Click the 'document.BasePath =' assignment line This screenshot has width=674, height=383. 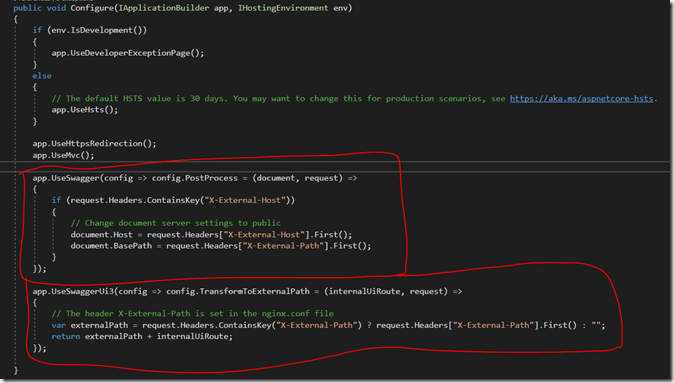[x=221, y=246]
